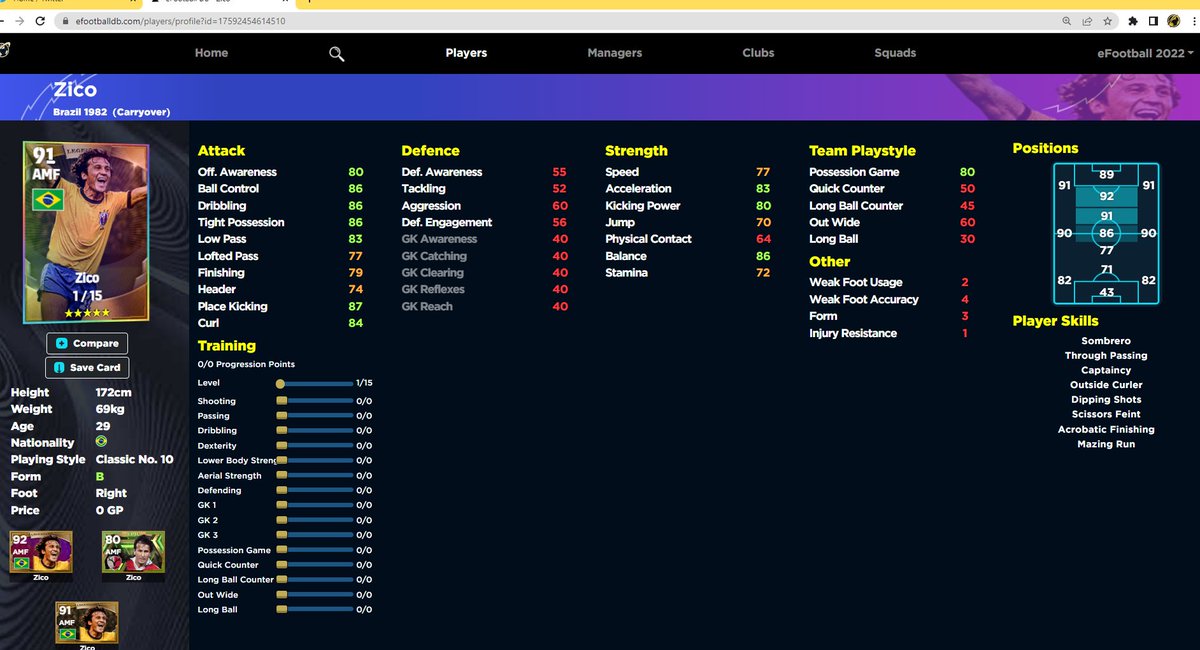The image size is (1200, 650).
Task: Navigate to the Clubs page
Action: [757, 53]
